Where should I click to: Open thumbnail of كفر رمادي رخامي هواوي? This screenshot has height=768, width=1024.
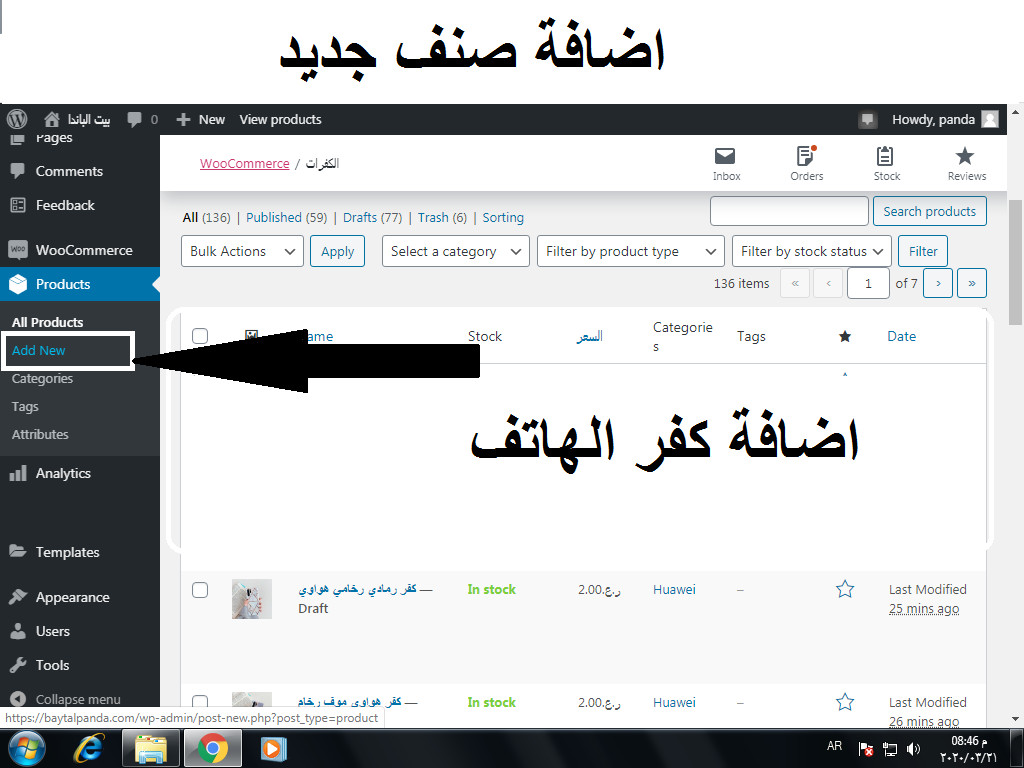pyautogui.click(x=251, y=599)
